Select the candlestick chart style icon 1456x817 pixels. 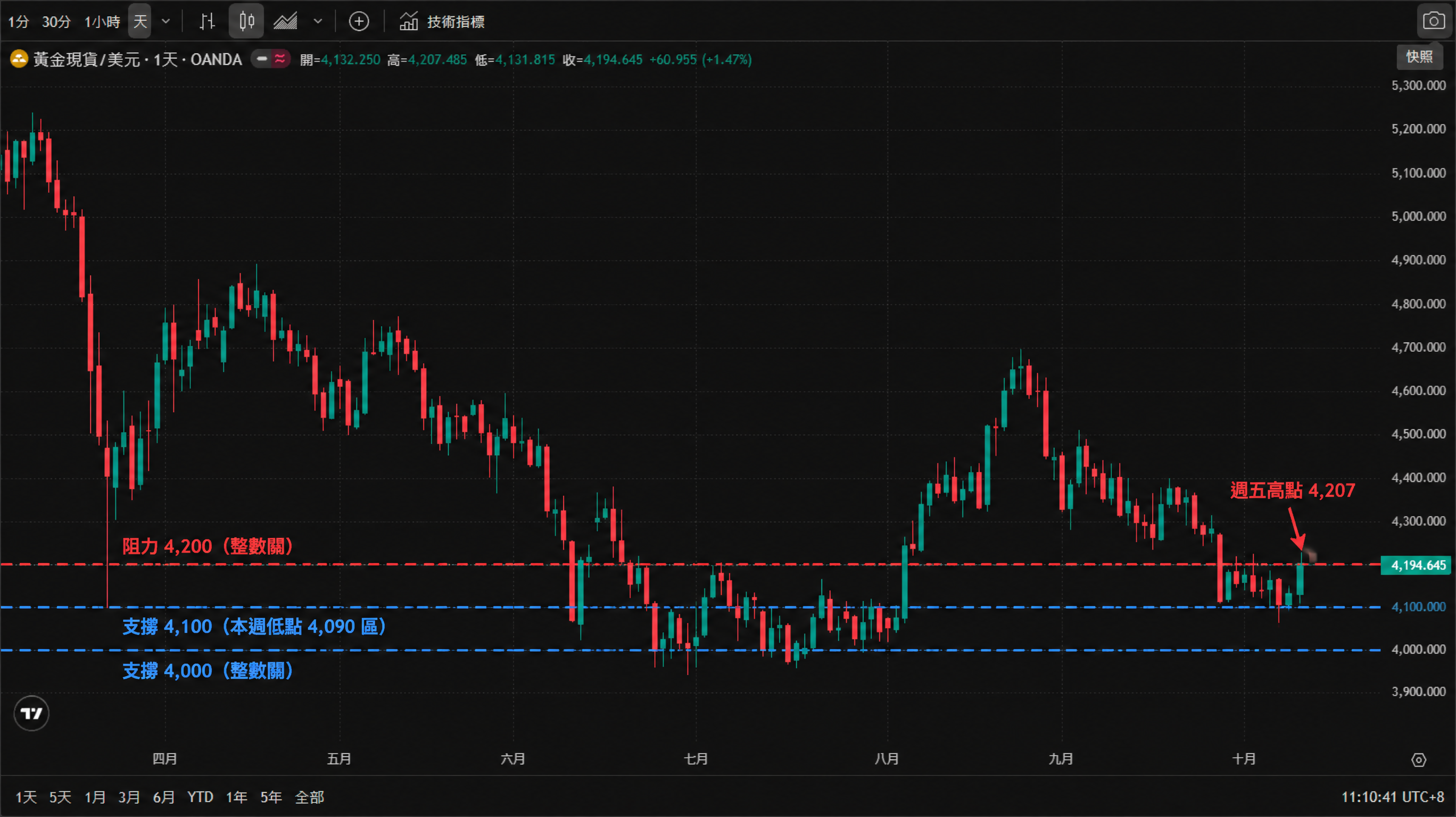[x=246, y=21]
